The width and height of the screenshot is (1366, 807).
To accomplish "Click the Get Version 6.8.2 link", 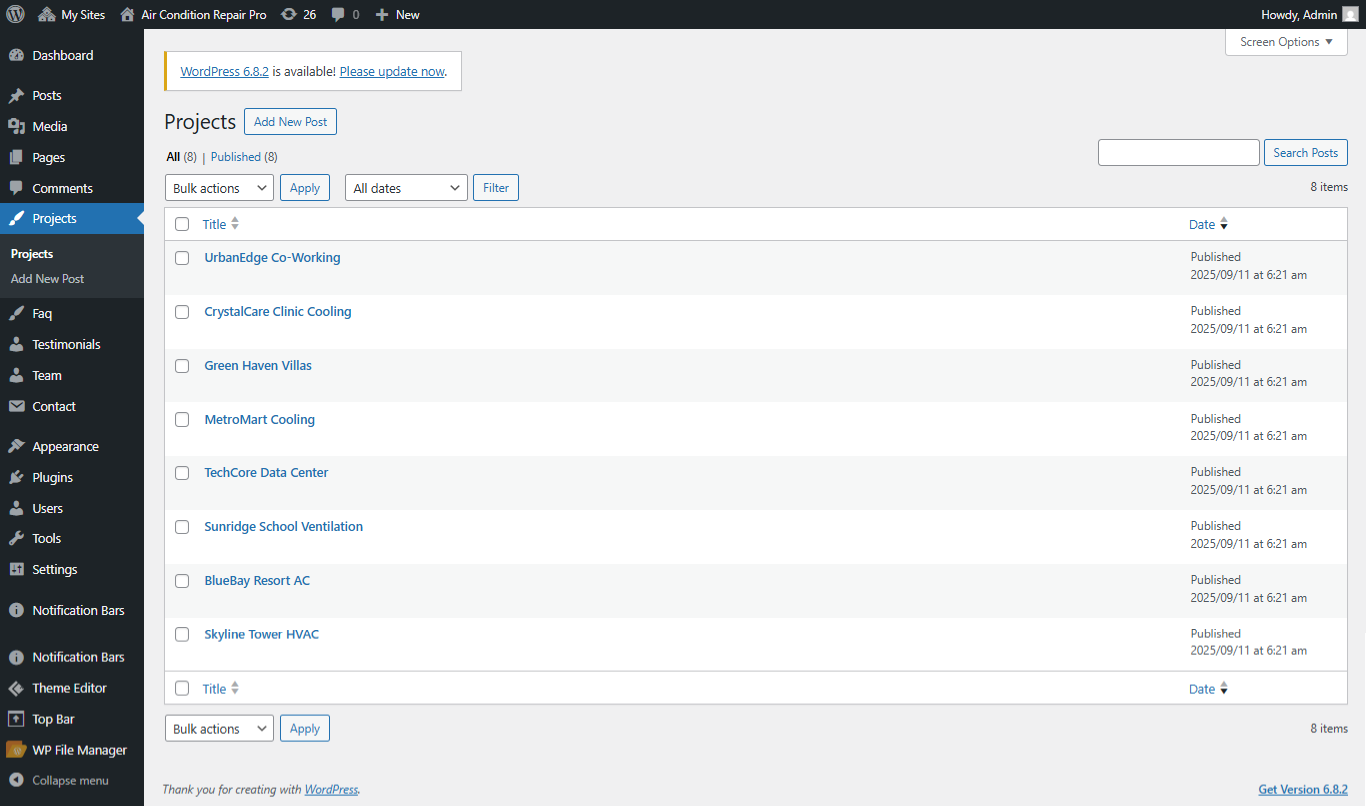I will click(x=1303, y=789).
